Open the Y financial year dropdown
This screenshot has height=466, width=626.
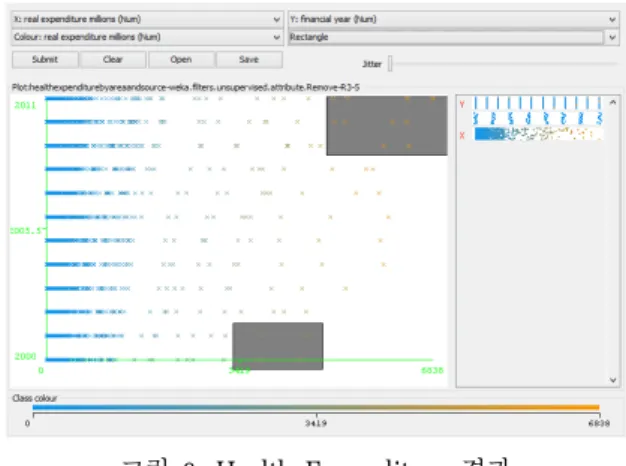454,19
